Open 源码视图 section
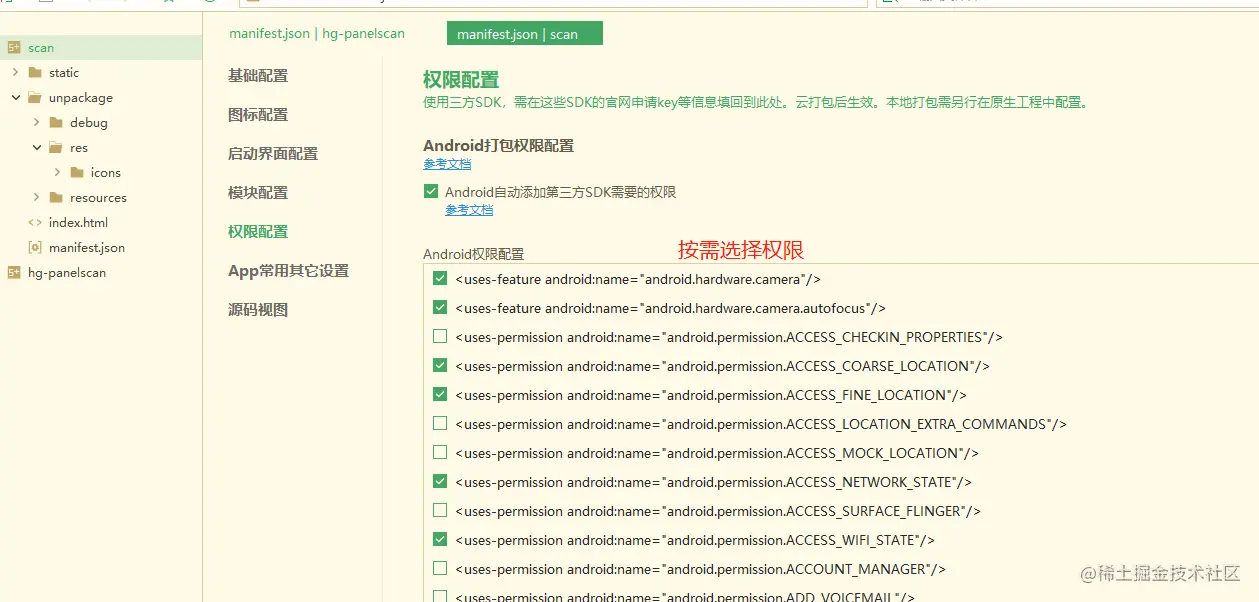 pos(258,310)
